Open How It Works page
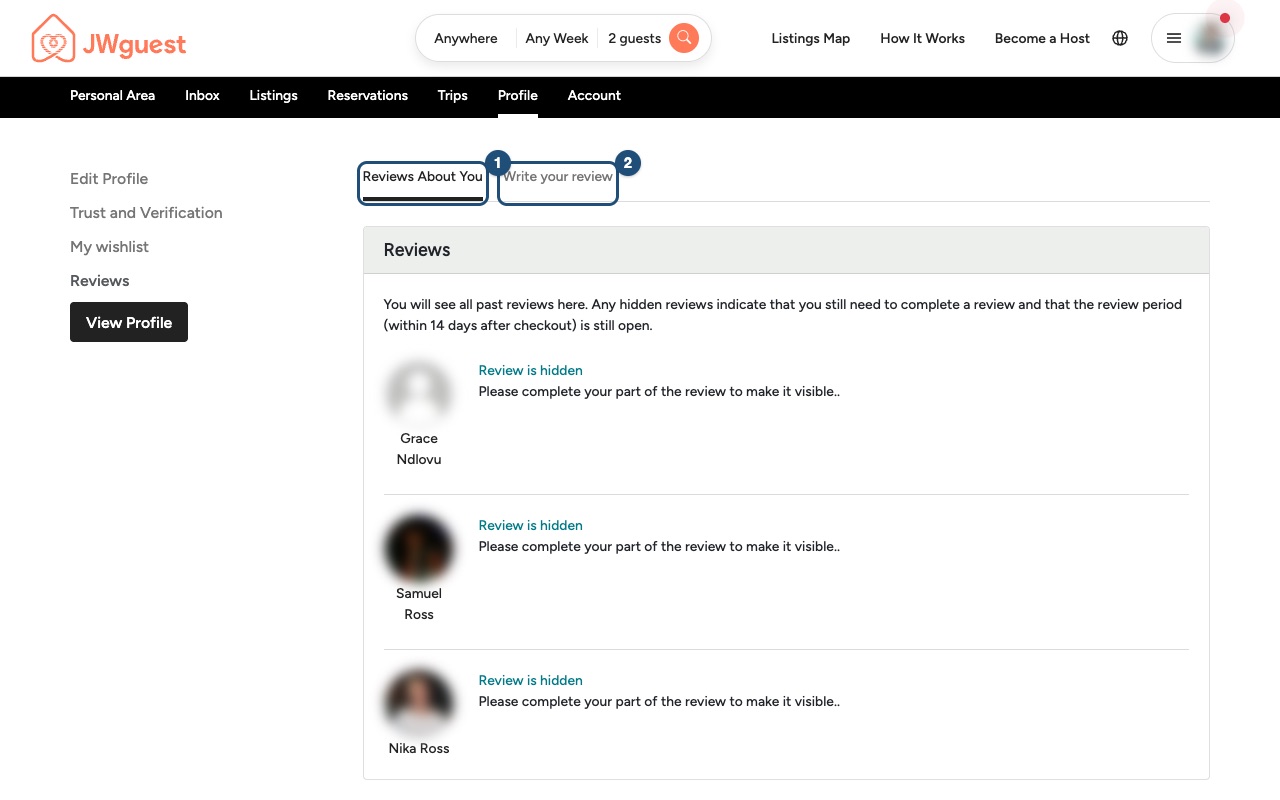 [x=922, y=38]
